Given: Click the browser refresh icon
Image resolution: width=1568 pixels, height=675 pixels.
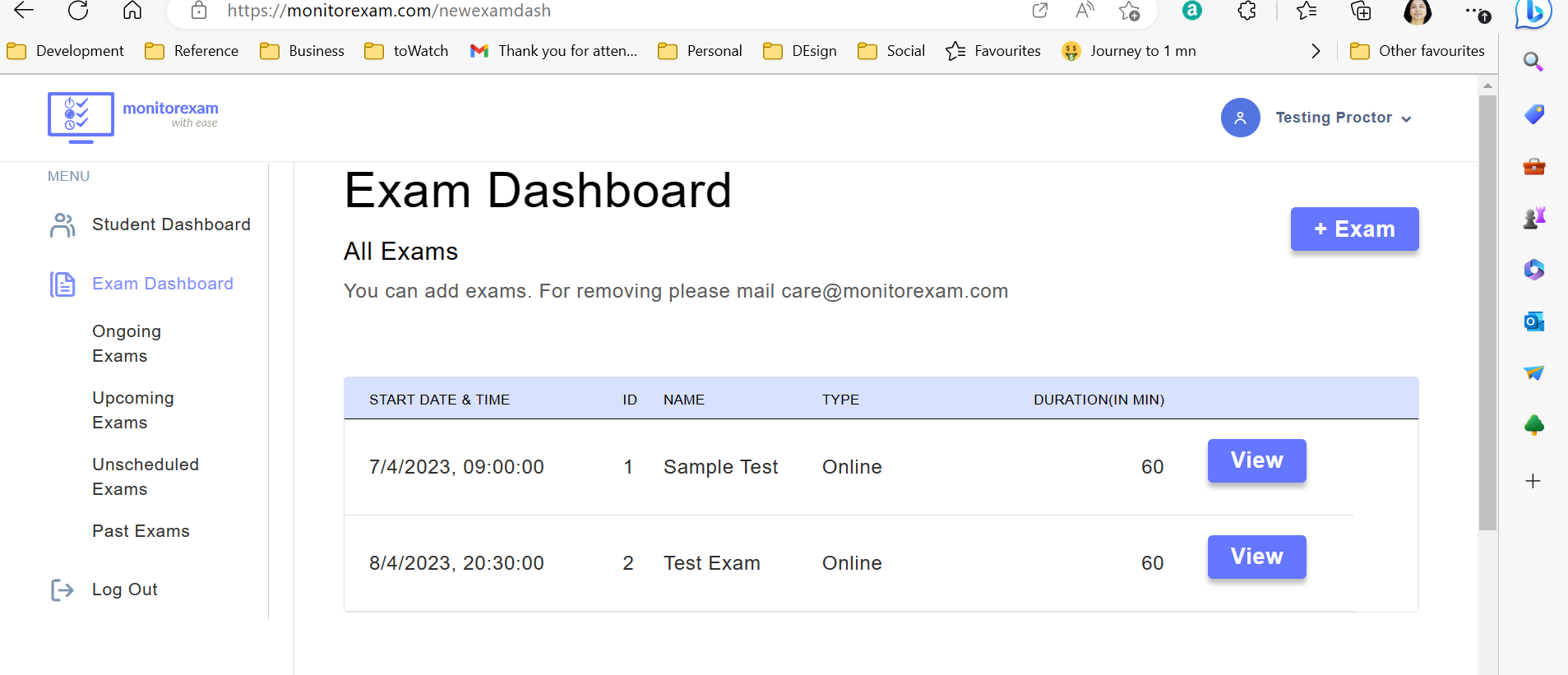Looking at the screenshot, I should point(78,11).
